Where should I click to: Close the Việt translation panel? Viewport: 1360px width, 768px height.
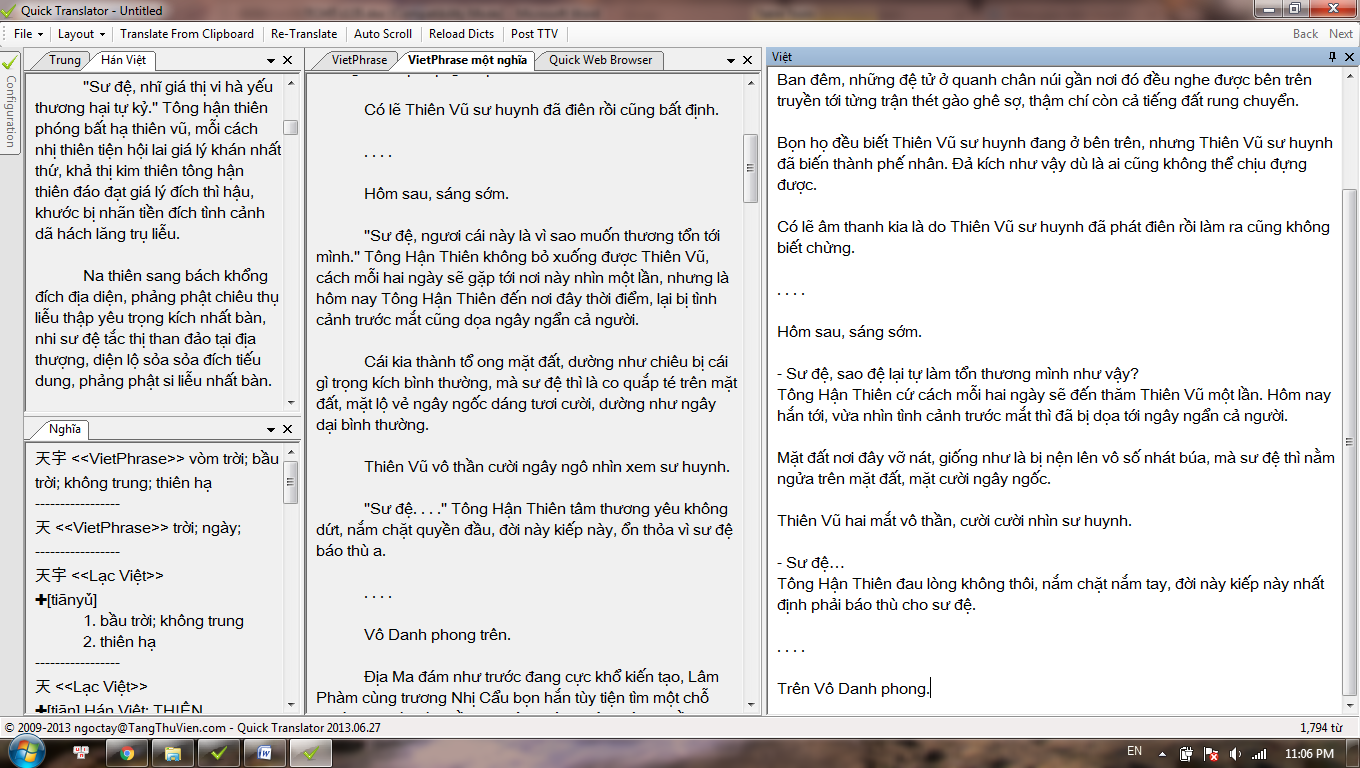[1348, 57]
